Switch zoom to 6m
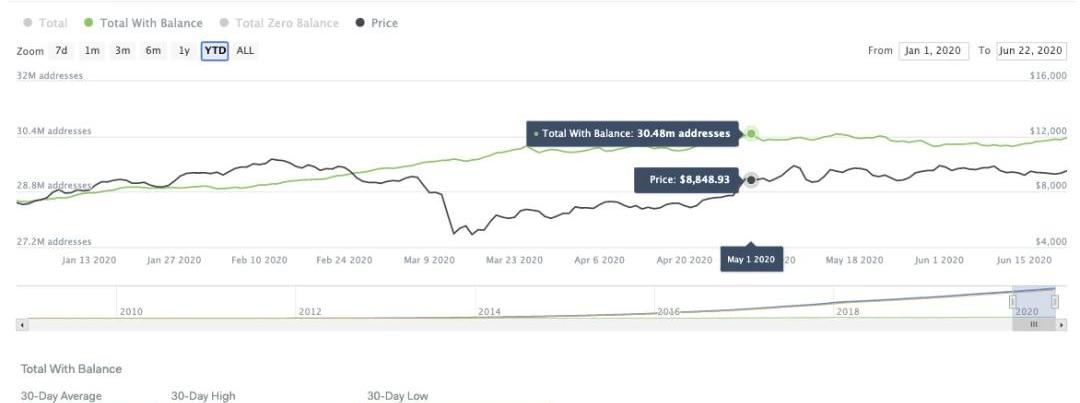Viewport: 1080px width, 403px height. coord(153,50)
